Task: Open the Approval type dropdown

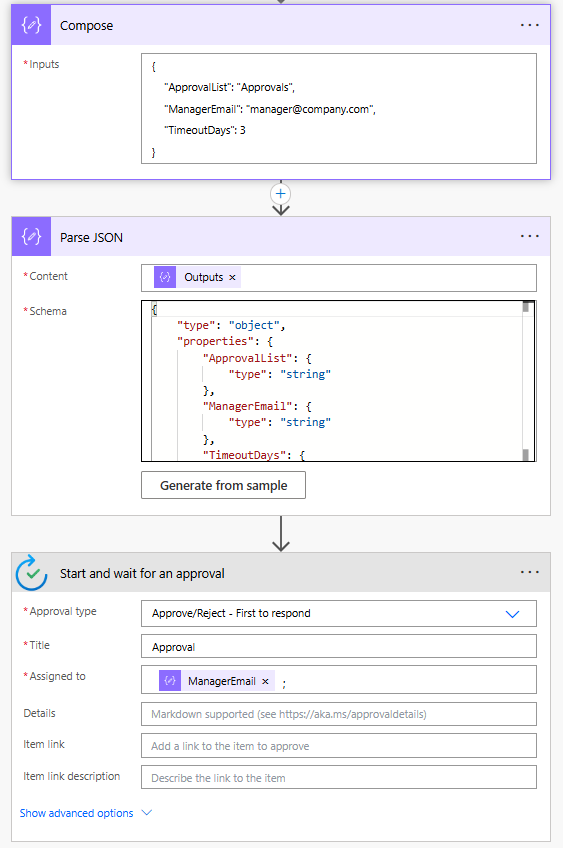Action: [x=339, y=613]
